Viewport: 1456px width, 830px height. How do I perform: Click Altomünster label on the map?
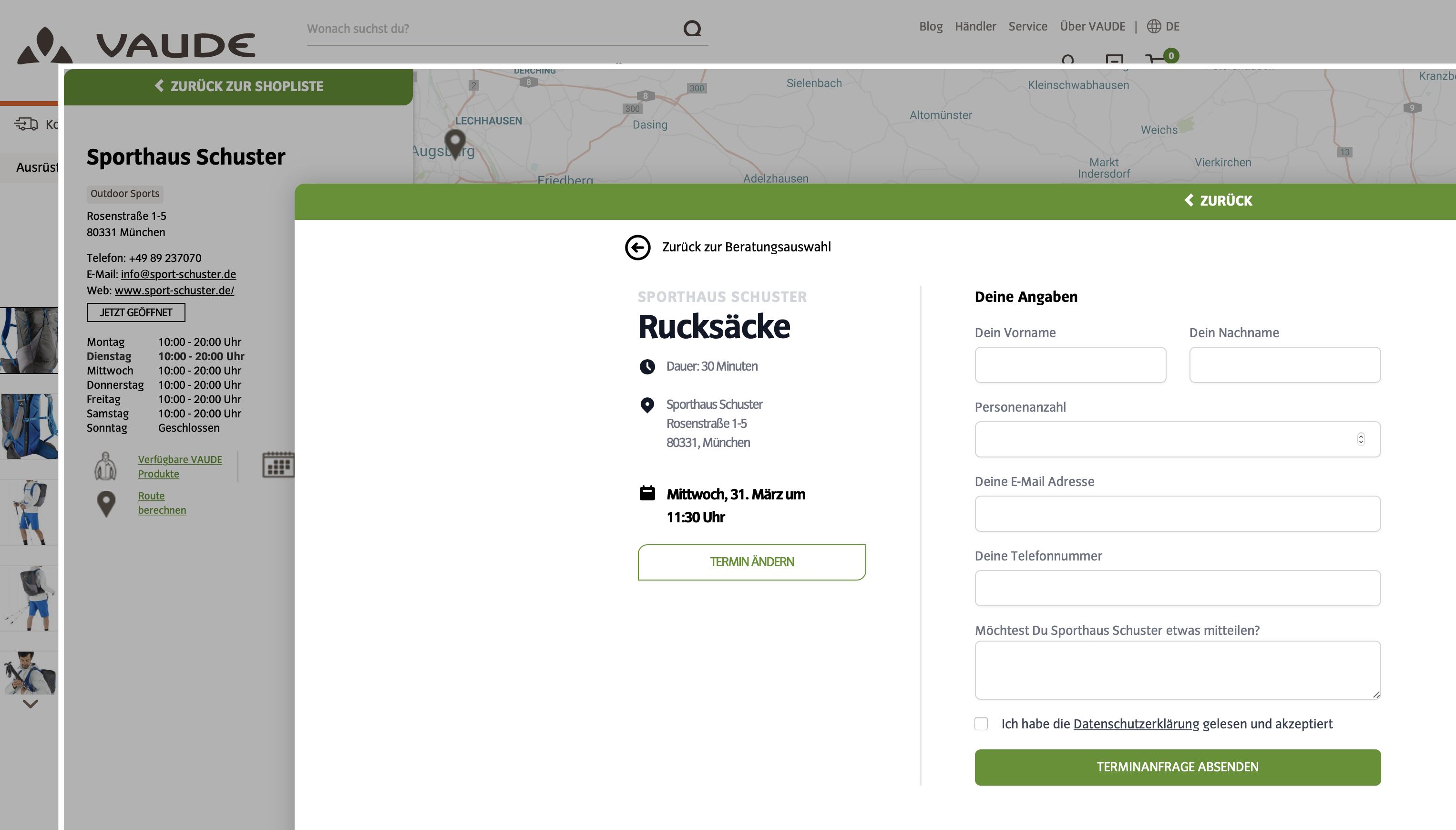(x=941, y=115)
